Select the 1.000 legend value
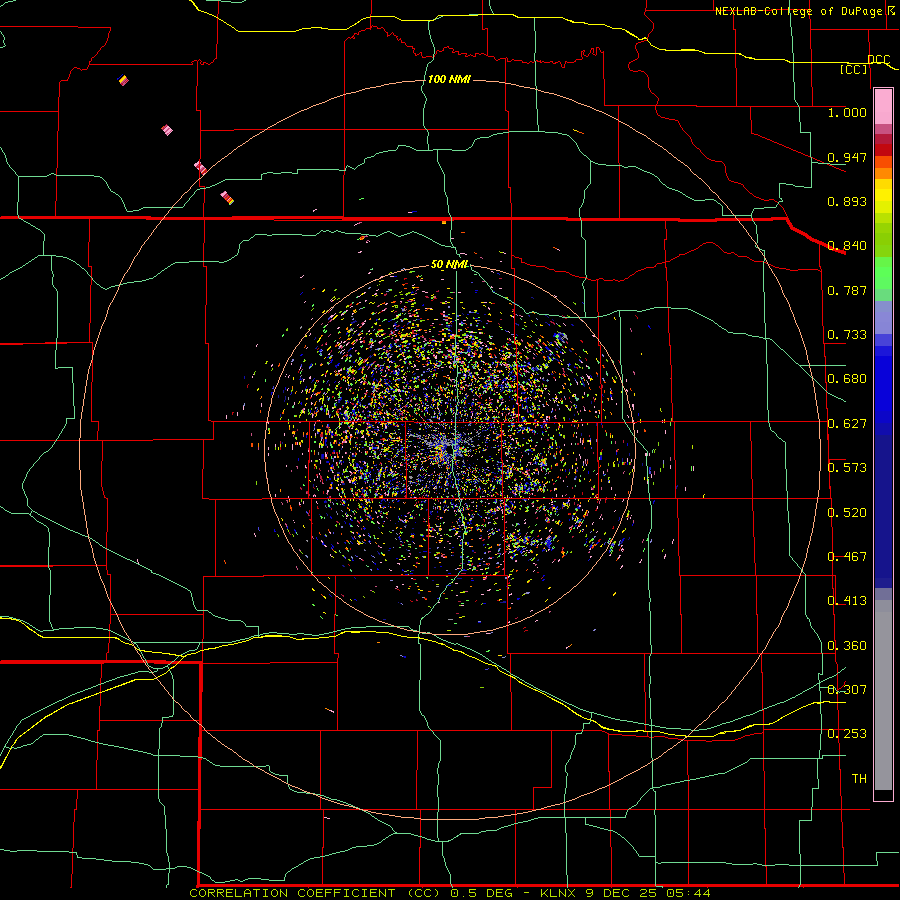Viewport: 900px width, 900px height. 847,112
